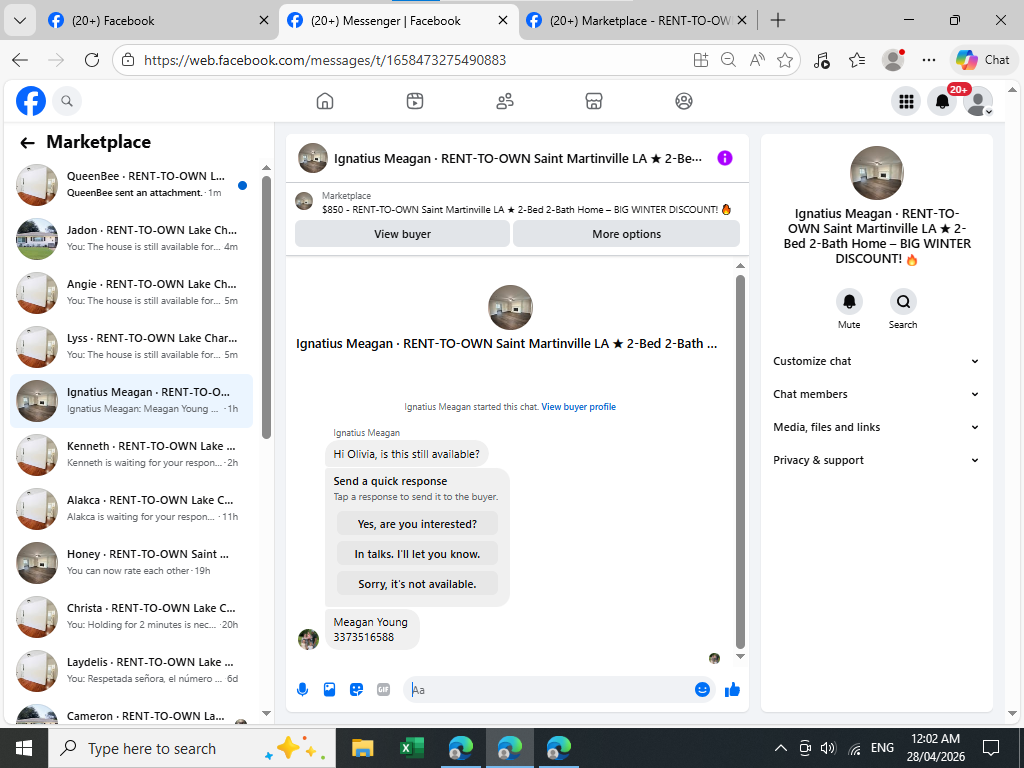This screenshot has height=768, width=1024.
Task: Open the View buyer profile link
Action: pos(579,407)
